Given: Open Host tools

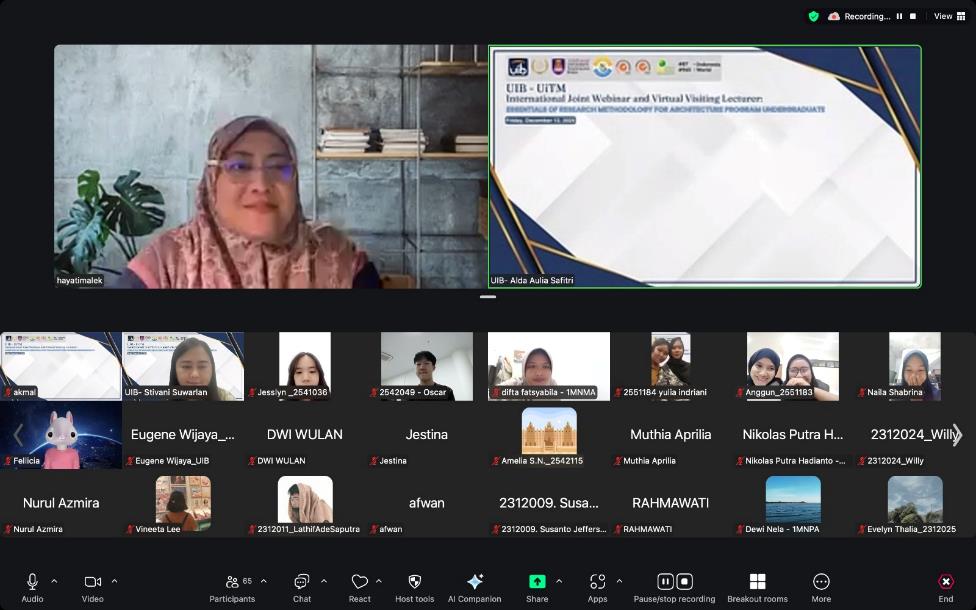Looking at the screenshot, I should tap(414, 583).
